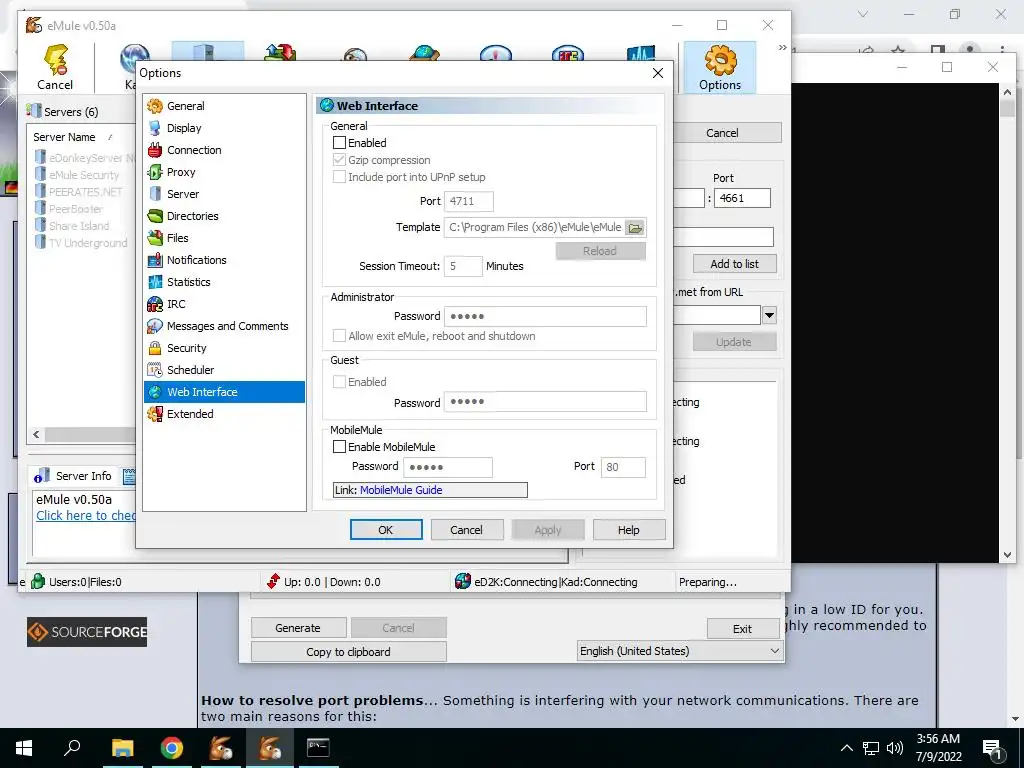Open File Explorer from the taskbar
The width and height of the screenshot is (1024, 768).
pyautogui.click(x=122, y=748)
